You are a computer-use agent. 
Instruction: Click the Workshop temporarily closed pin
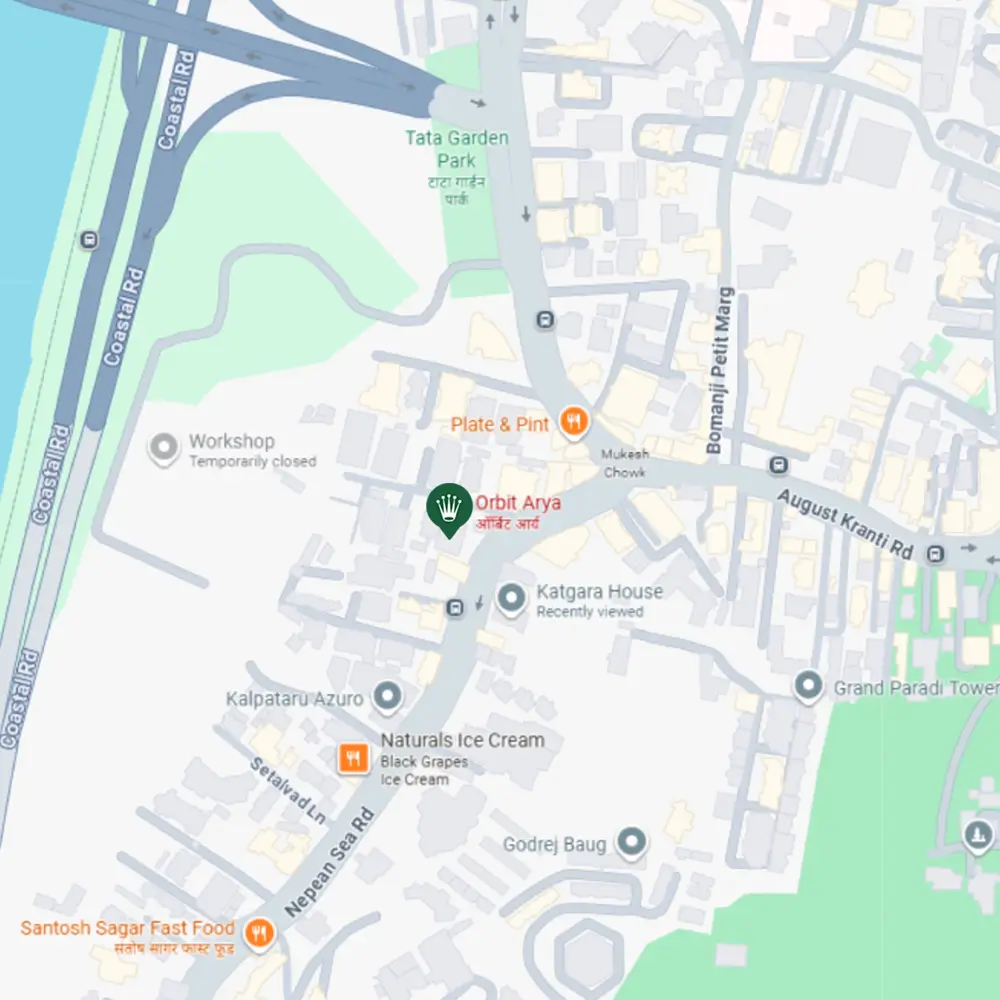pos(164,448)
